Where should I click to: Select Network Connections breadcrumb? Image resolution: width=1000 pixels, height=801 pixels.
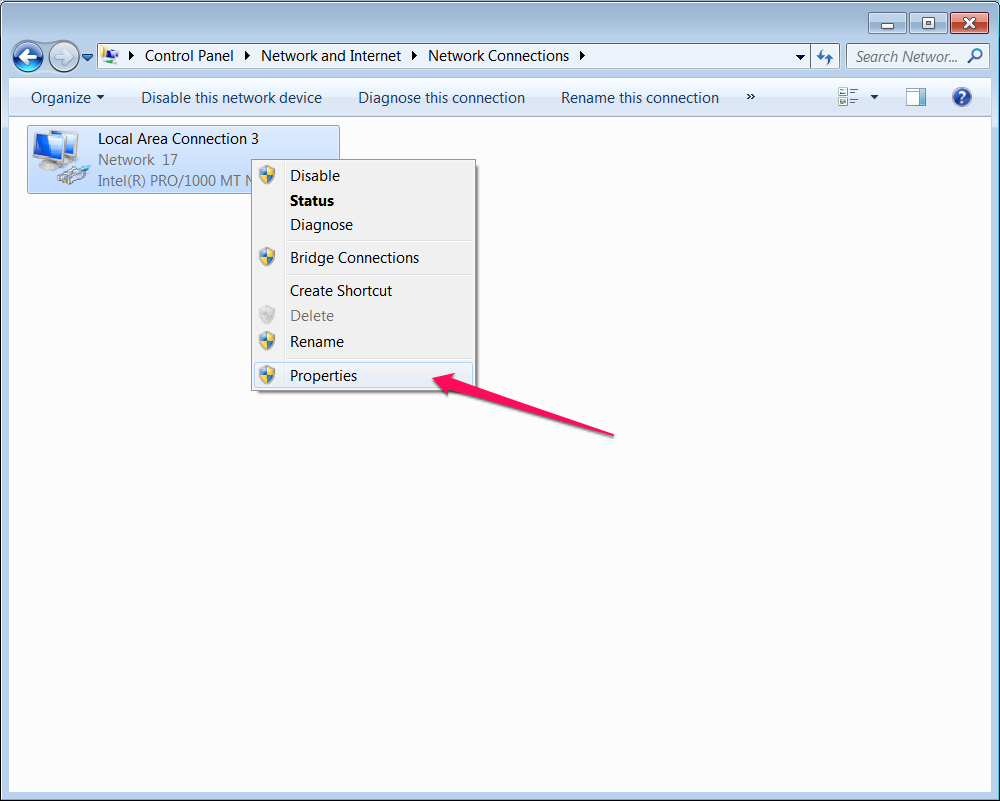(x=498, y=56)
